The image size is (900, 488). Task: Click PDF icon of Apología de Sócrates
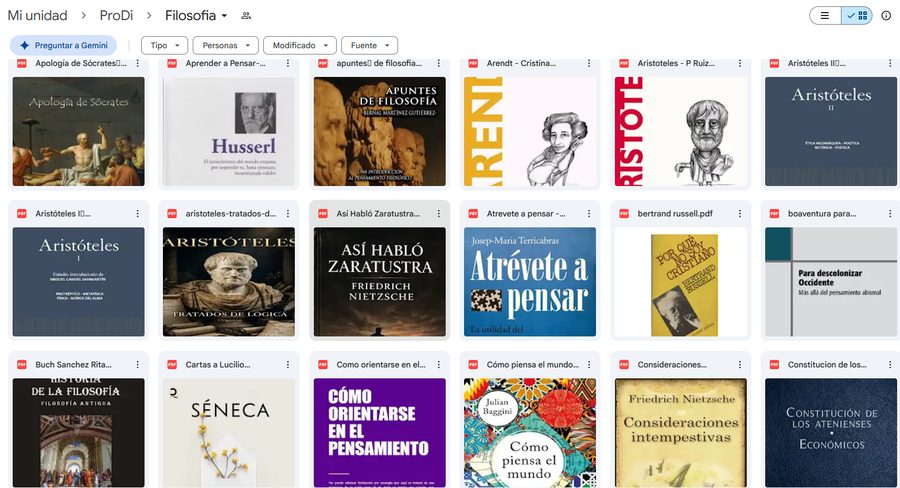(x=22, y=63)
